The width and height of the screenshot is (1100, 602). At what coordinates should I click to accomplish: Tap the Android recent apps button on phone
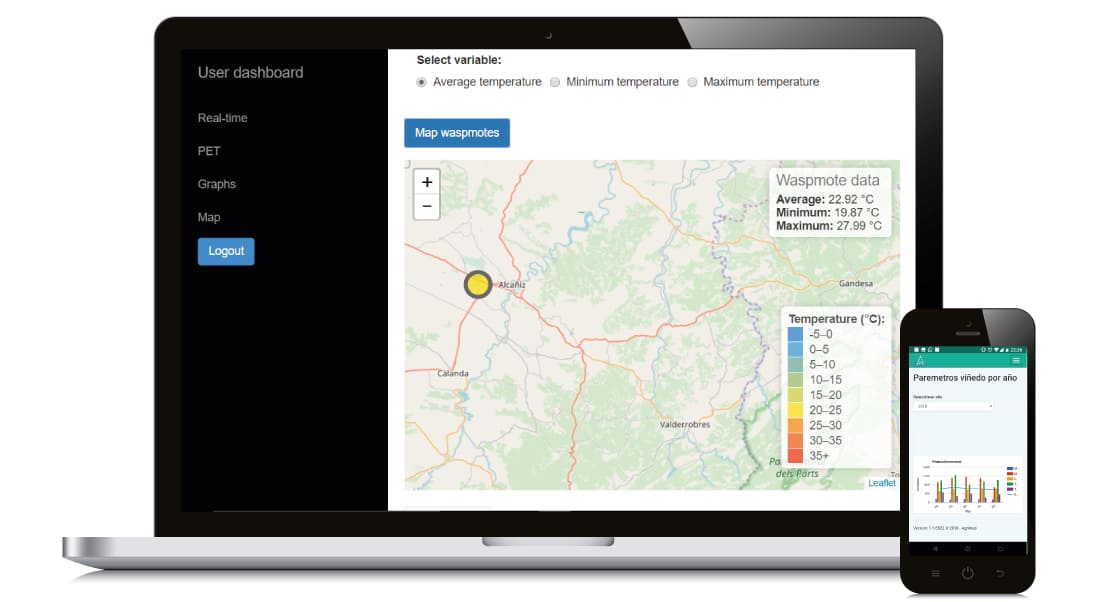[x=1000, y=549]
